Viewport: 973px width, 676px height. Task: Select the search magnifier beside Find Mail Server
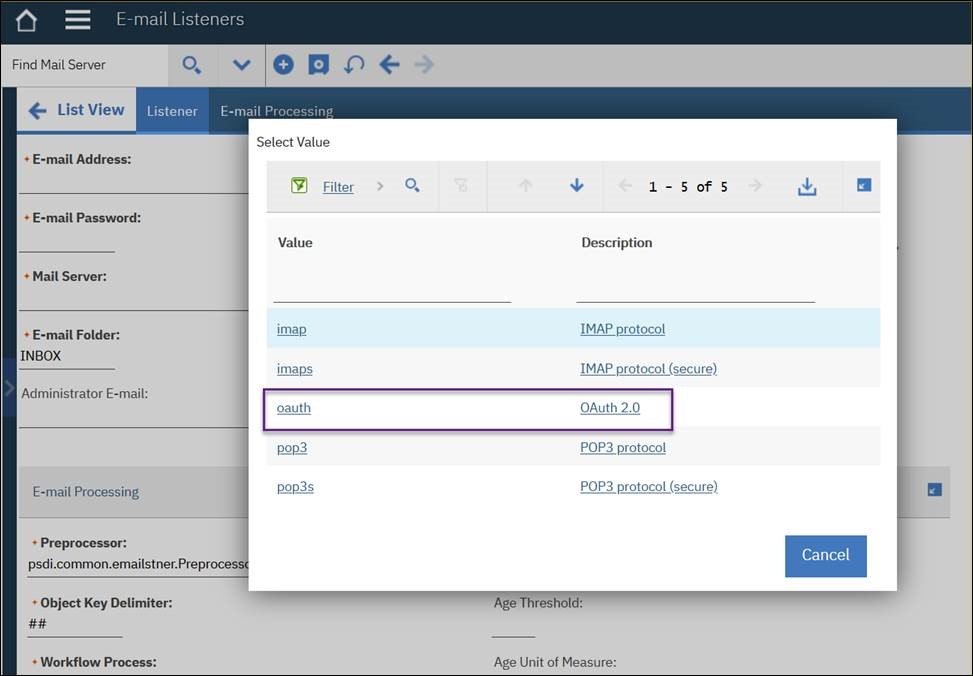[x=192, y=64]
